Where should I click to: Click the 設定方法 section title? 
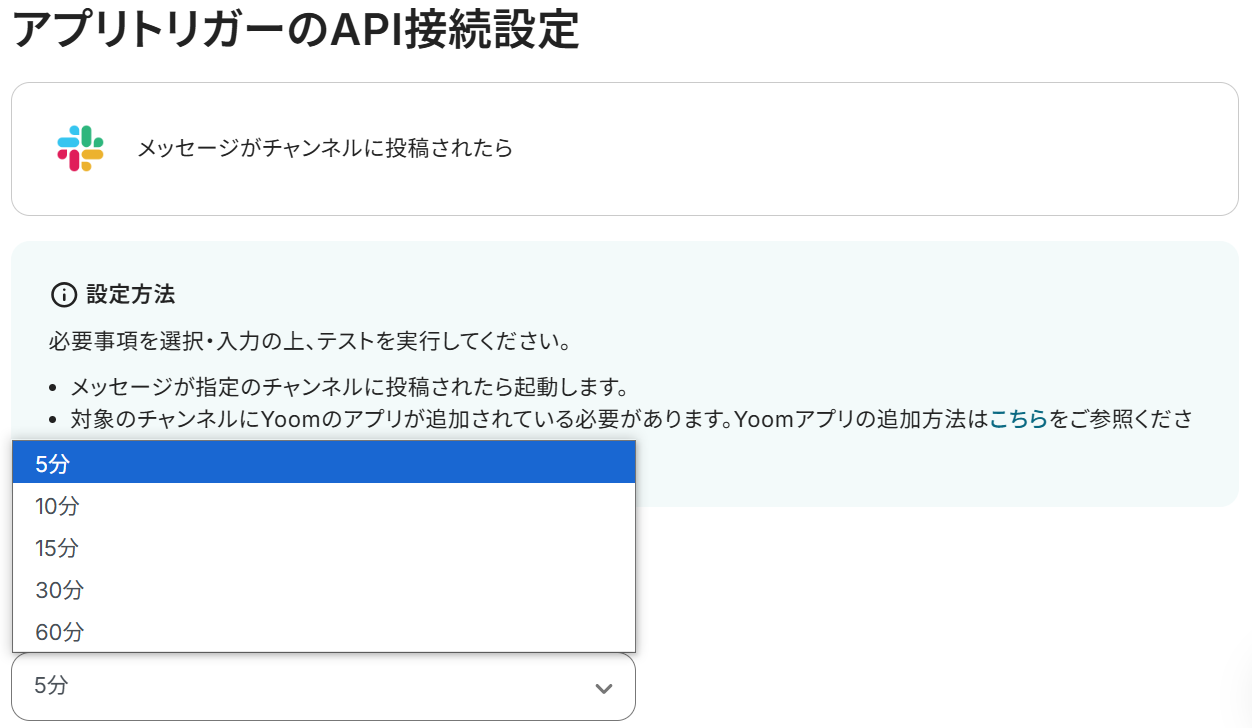(x=131, y=295)
